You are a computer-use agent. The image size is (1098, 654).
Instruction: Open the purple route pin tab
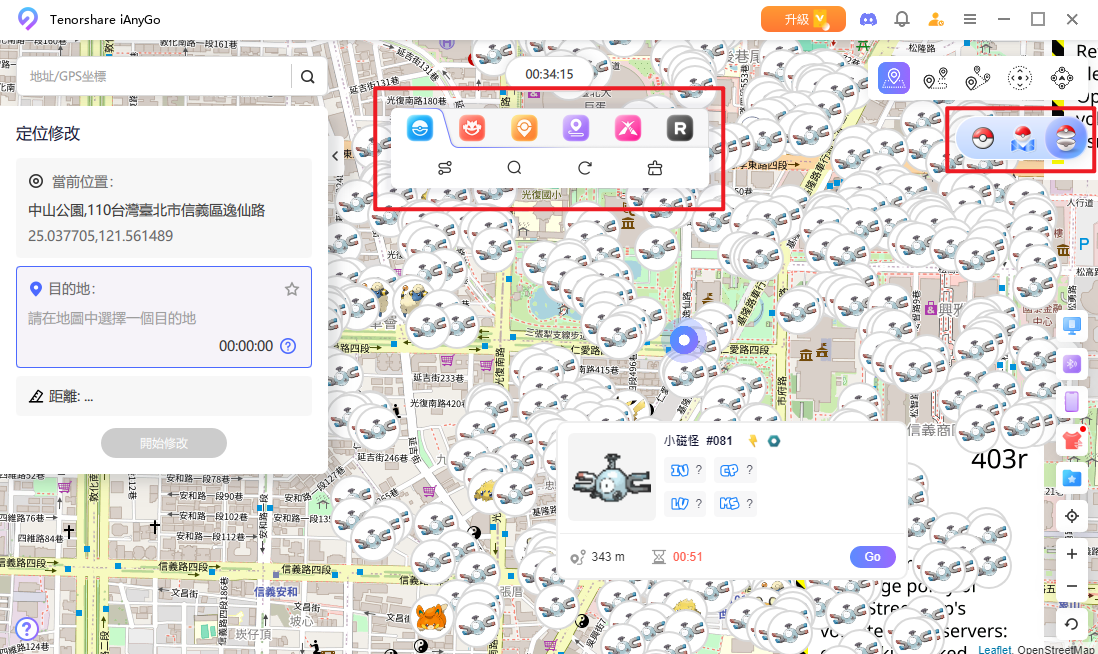point(576,128)
